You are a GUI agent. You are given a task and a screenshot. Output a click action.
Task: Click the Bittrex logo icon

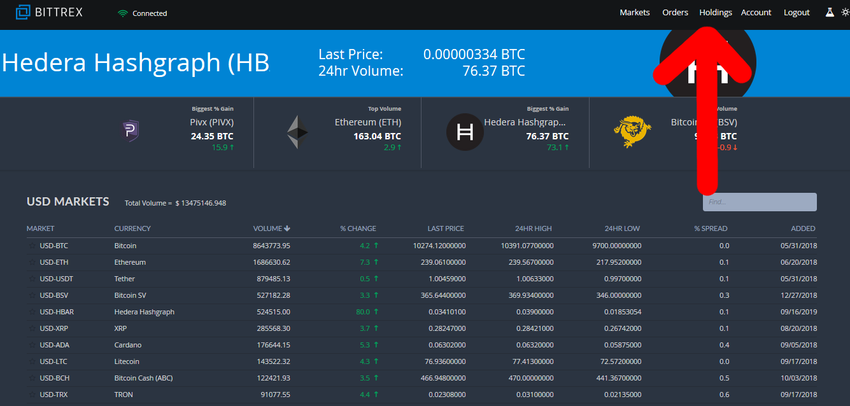click(15, 13)
